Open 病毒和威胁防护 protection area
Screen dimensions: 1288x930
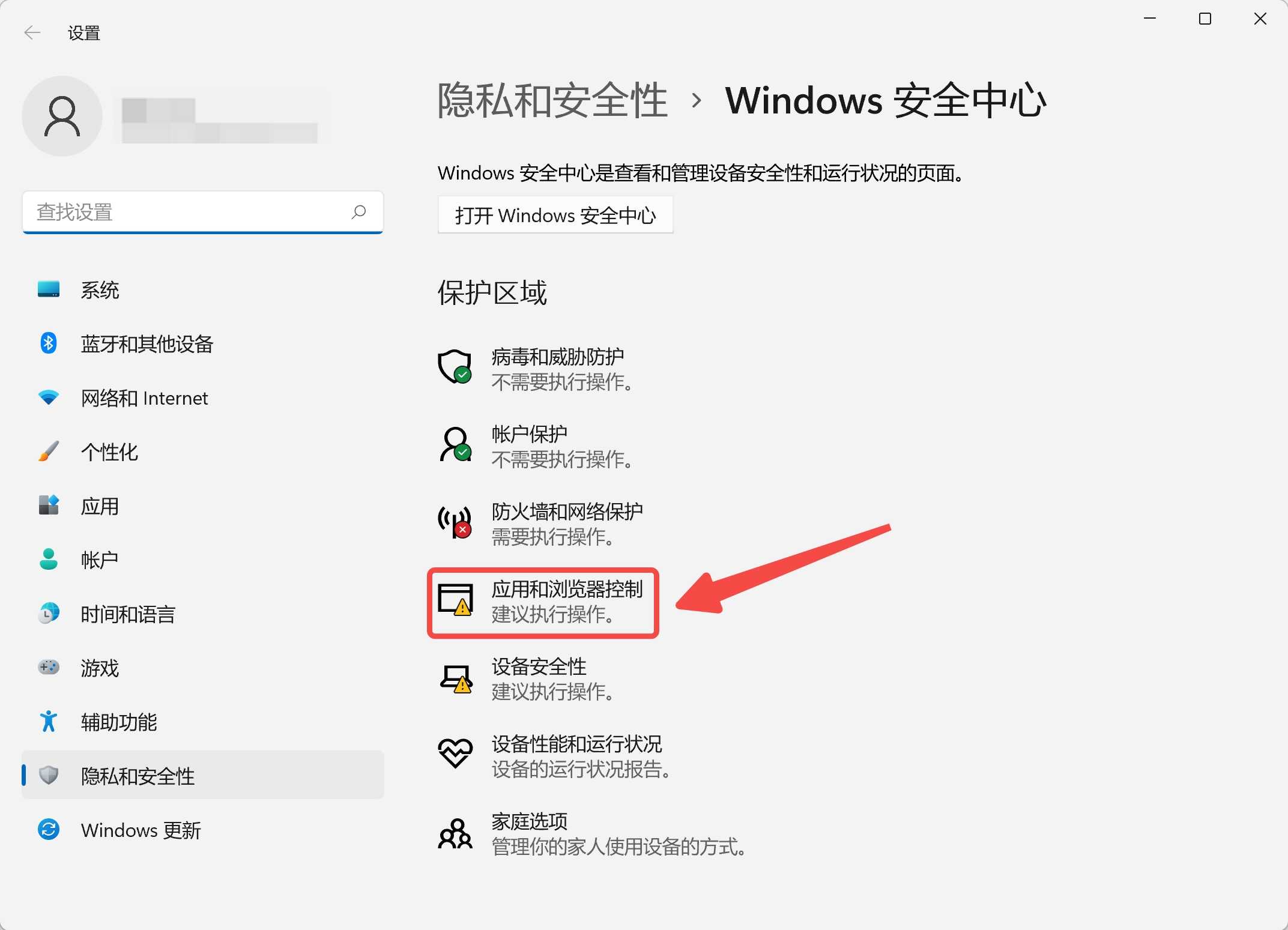click(x=536, y=369)
